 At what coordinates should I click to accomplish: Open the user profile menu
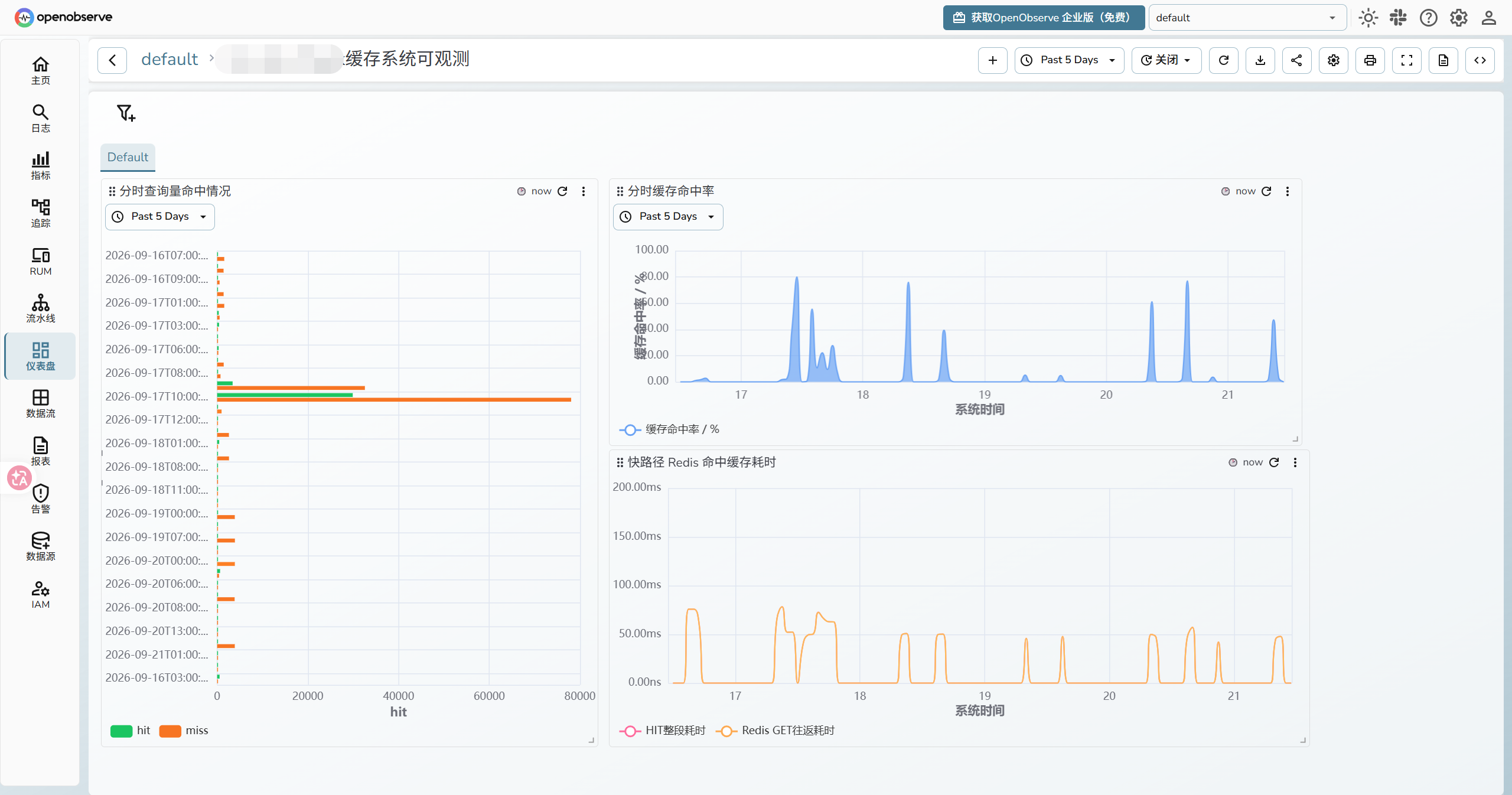pos(1489,18)
